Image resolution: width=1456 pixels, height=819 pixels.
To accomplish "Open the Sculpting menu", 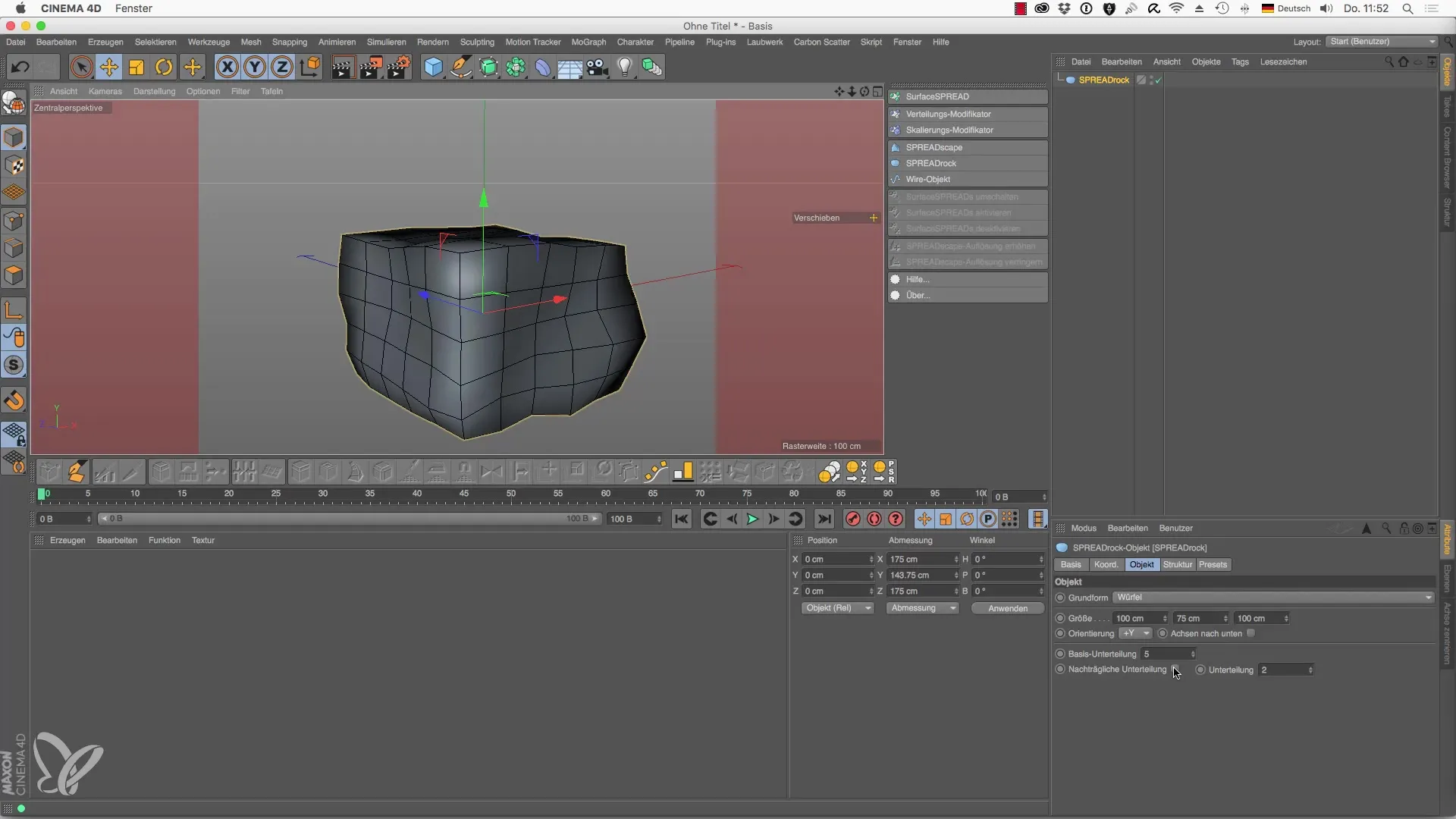I will [x=477, y=42].
